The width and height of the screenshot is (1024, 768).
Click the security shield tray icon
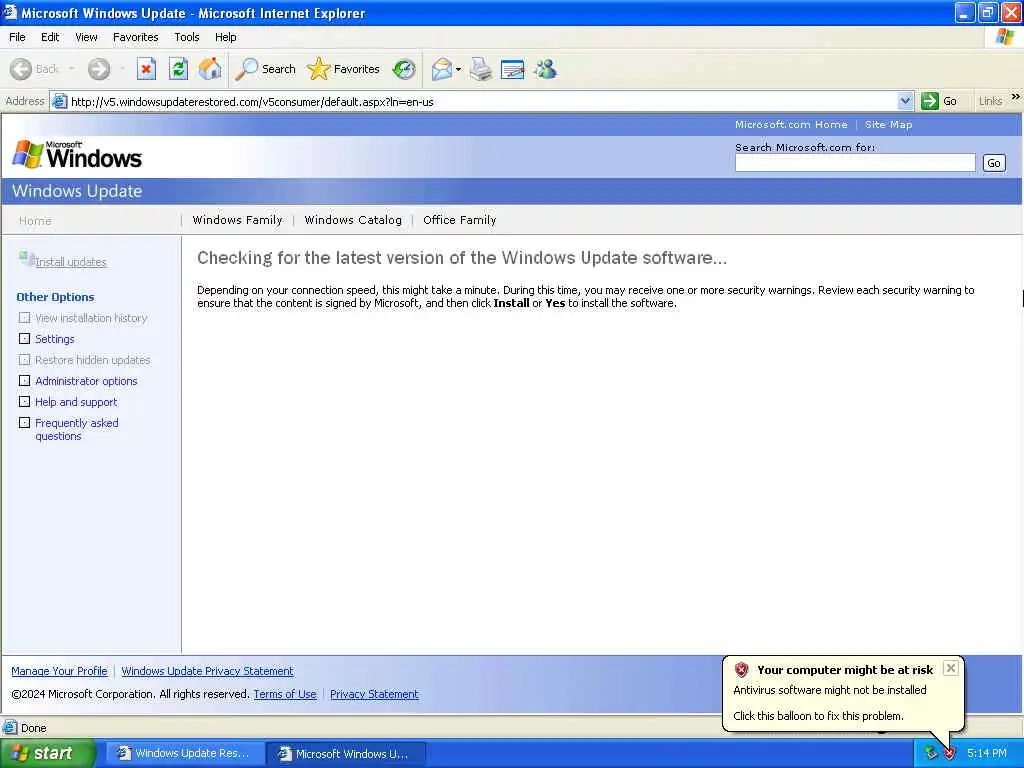point(949,754)
